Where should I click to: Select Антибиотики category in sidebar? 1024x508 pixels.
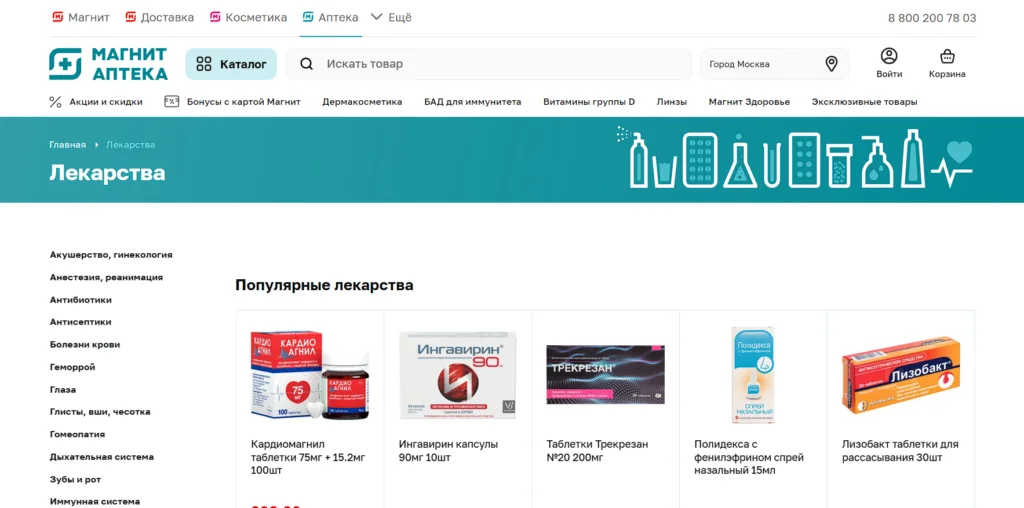point(81,300)
